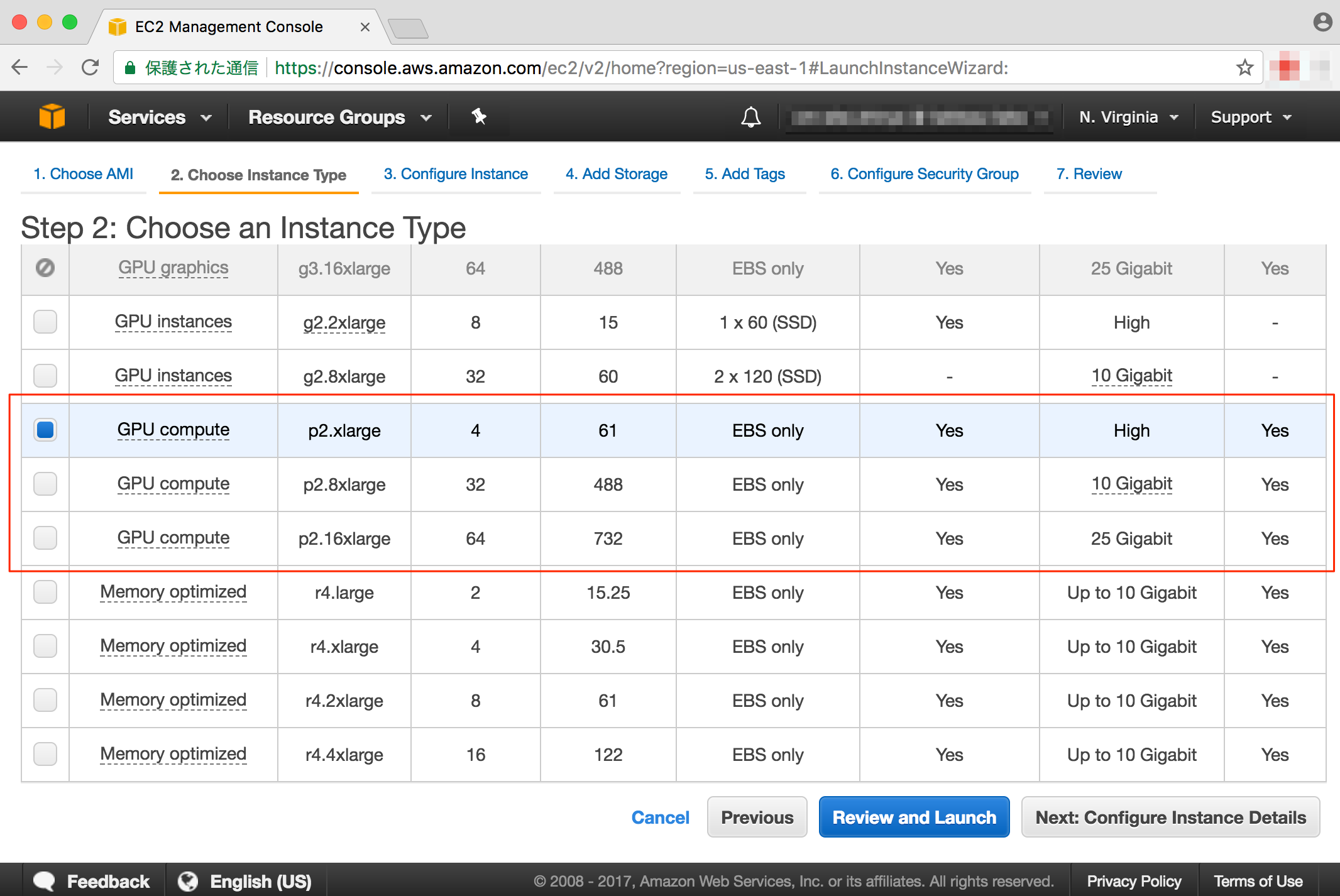This screenshot has width=1340, height=896.
Task: Select the g2.8xlarge instance checkbox
Action: (x=45, y=376)
